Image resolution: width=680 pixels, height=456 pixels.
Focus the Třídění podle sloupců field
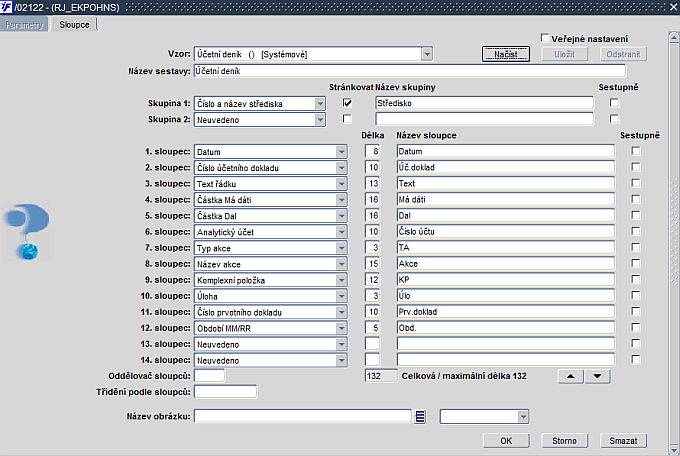[x=225, y=391]
